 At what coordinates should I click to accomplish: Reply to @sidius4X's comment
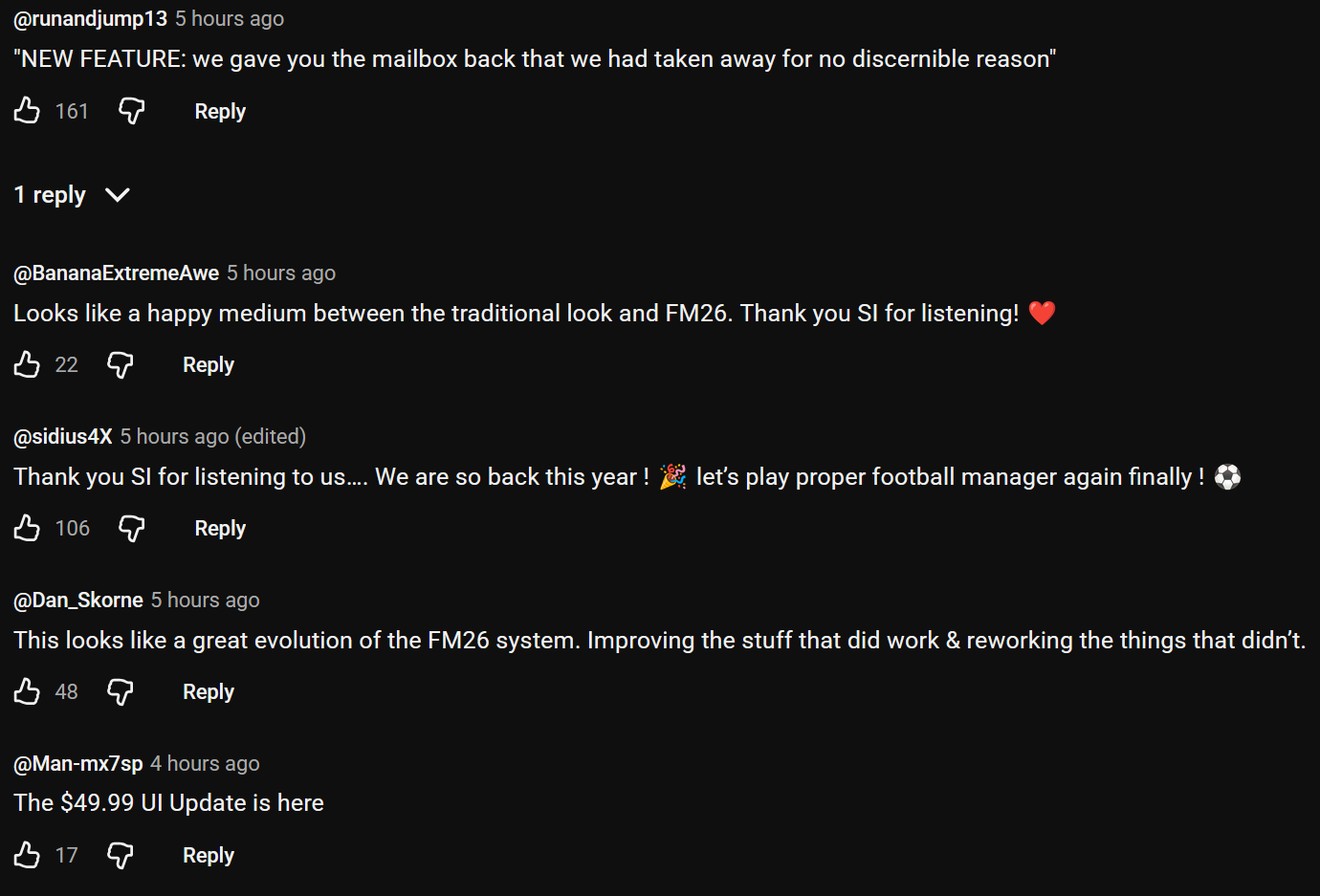pyautogui.click(x=220, y=529)
